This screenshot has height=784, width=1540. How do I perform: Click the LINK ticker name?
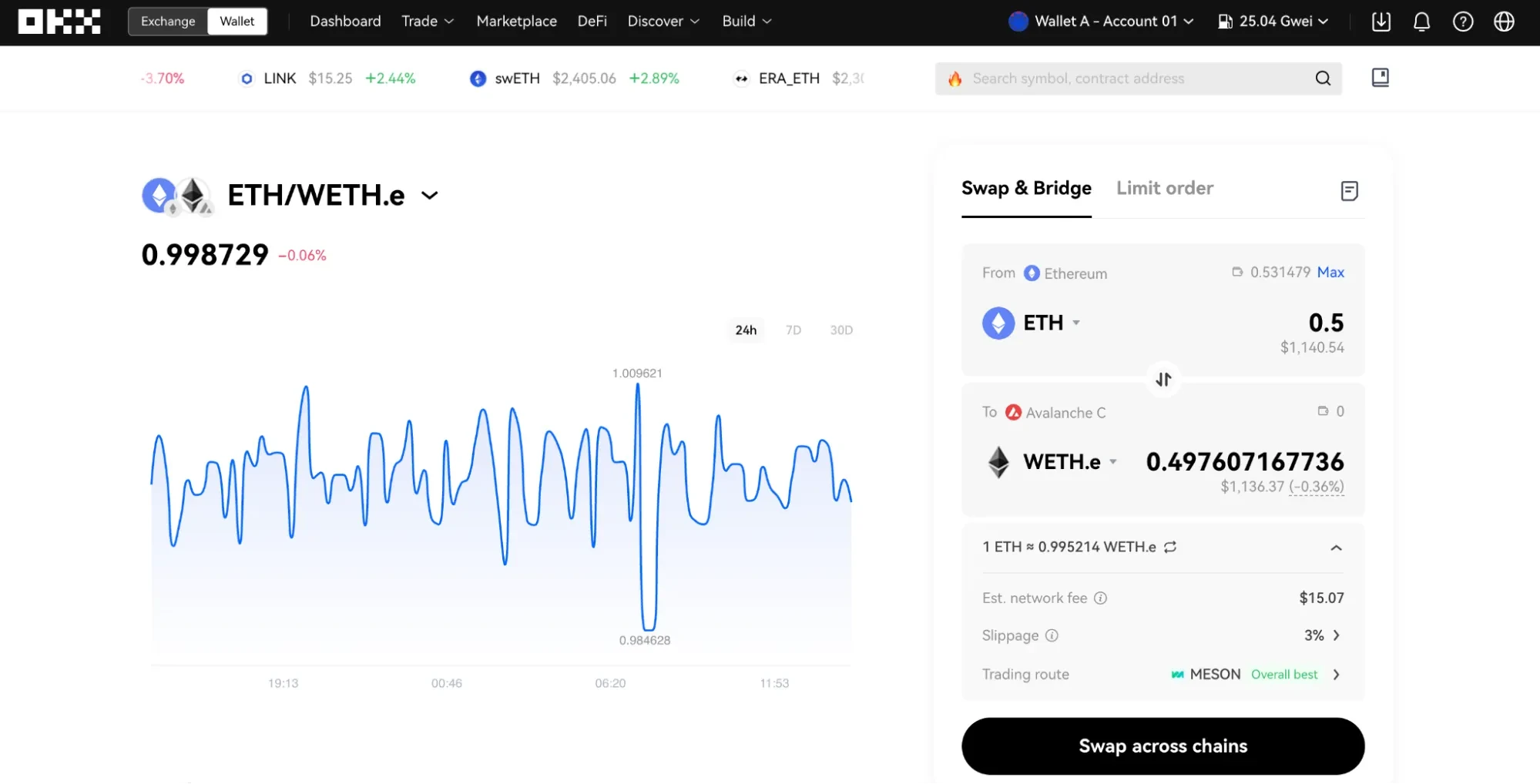pos(280,79)
